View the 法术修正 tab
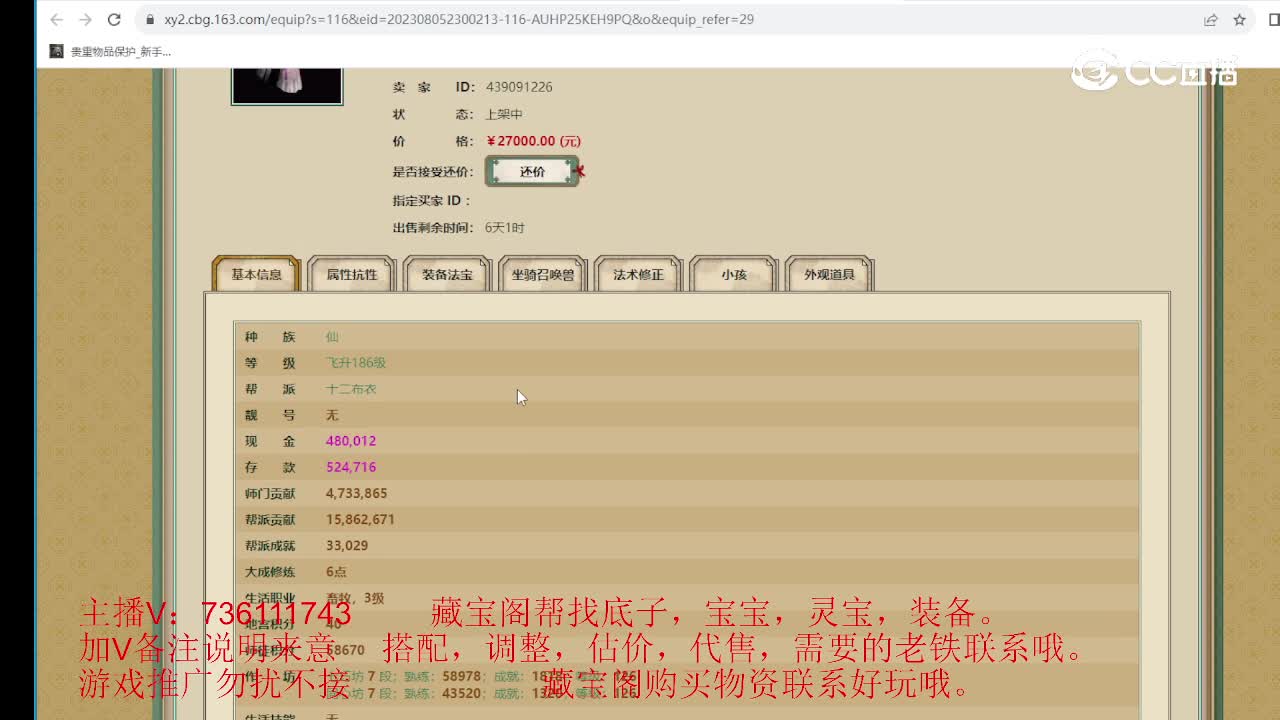 (x=637, y=273)
